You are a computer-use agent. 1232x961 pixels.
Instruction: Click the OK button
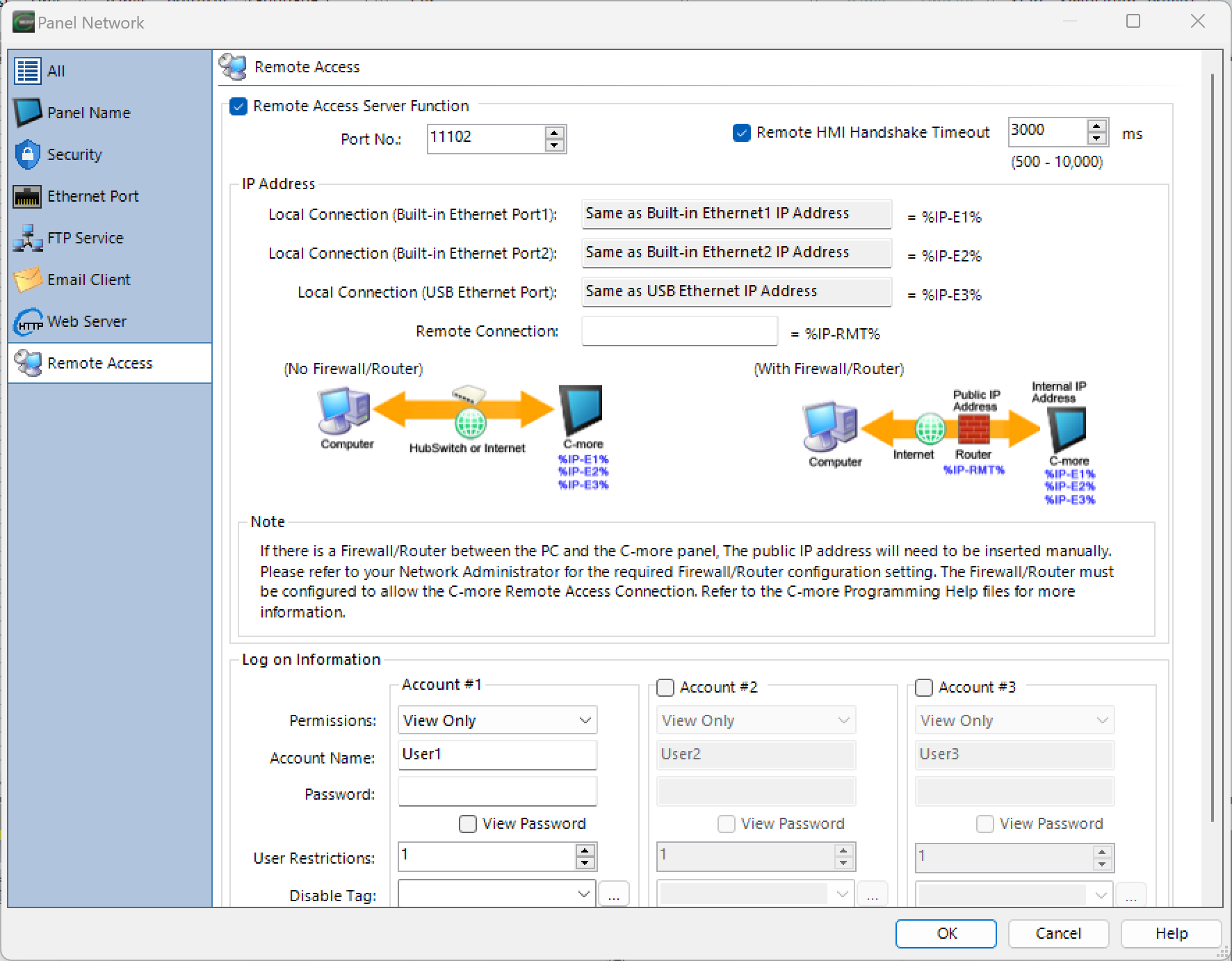946,933
